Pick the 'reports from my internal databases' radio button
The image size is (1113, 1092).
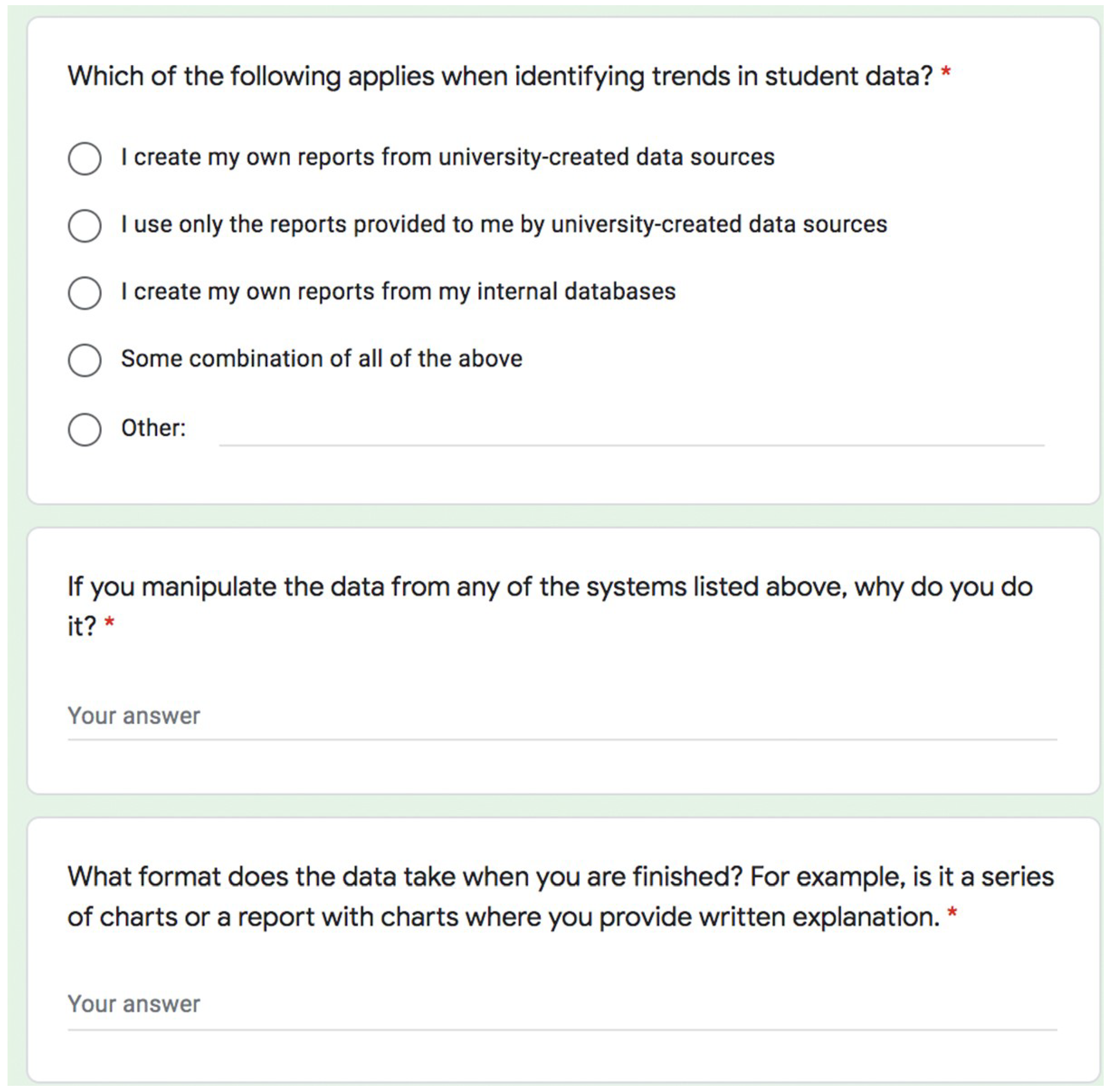click(x=85, y=292)
